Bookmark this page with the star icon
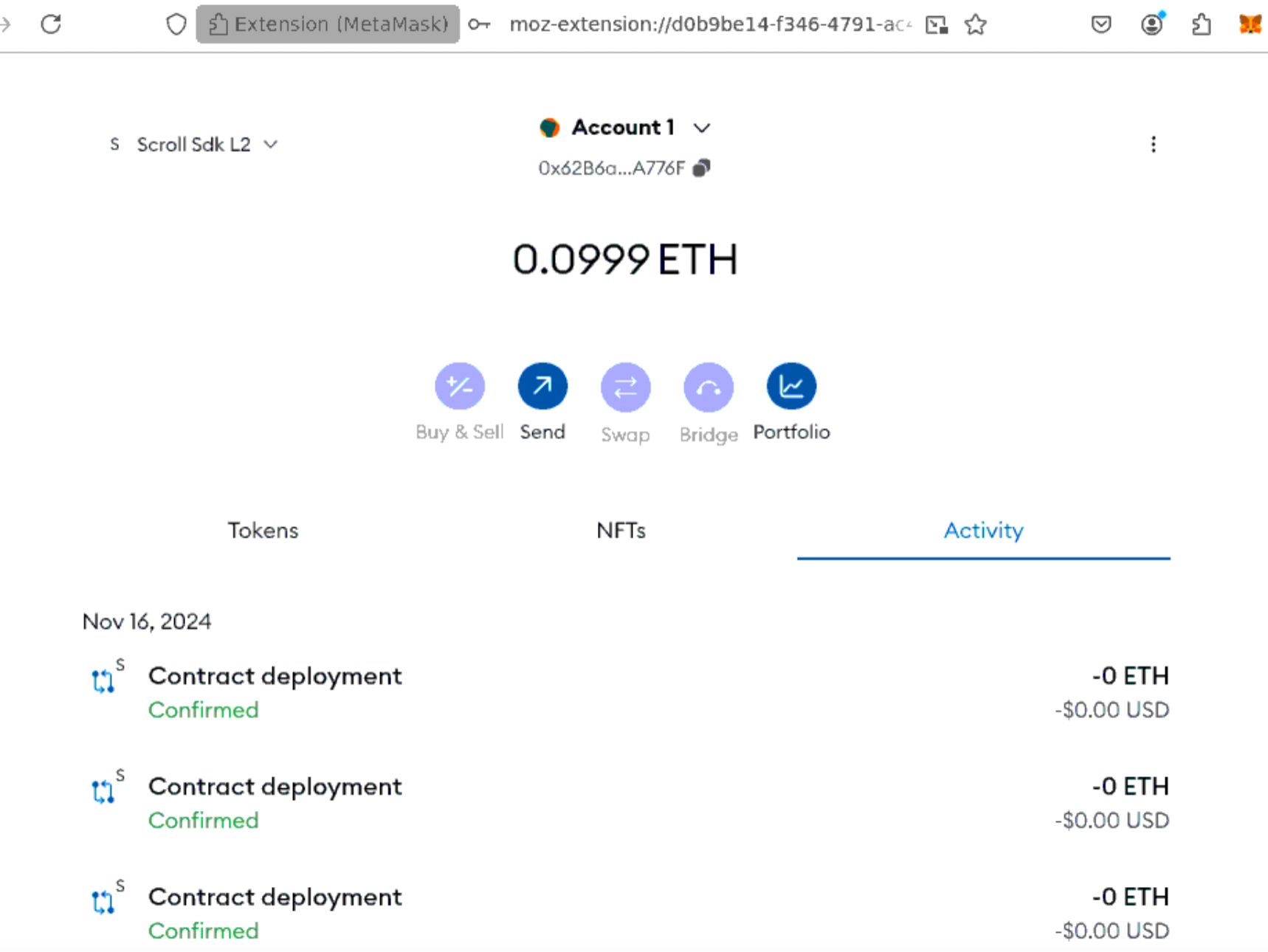This screenshot has height=952, width=1268. pyautogui.click(x=976, y=25)
